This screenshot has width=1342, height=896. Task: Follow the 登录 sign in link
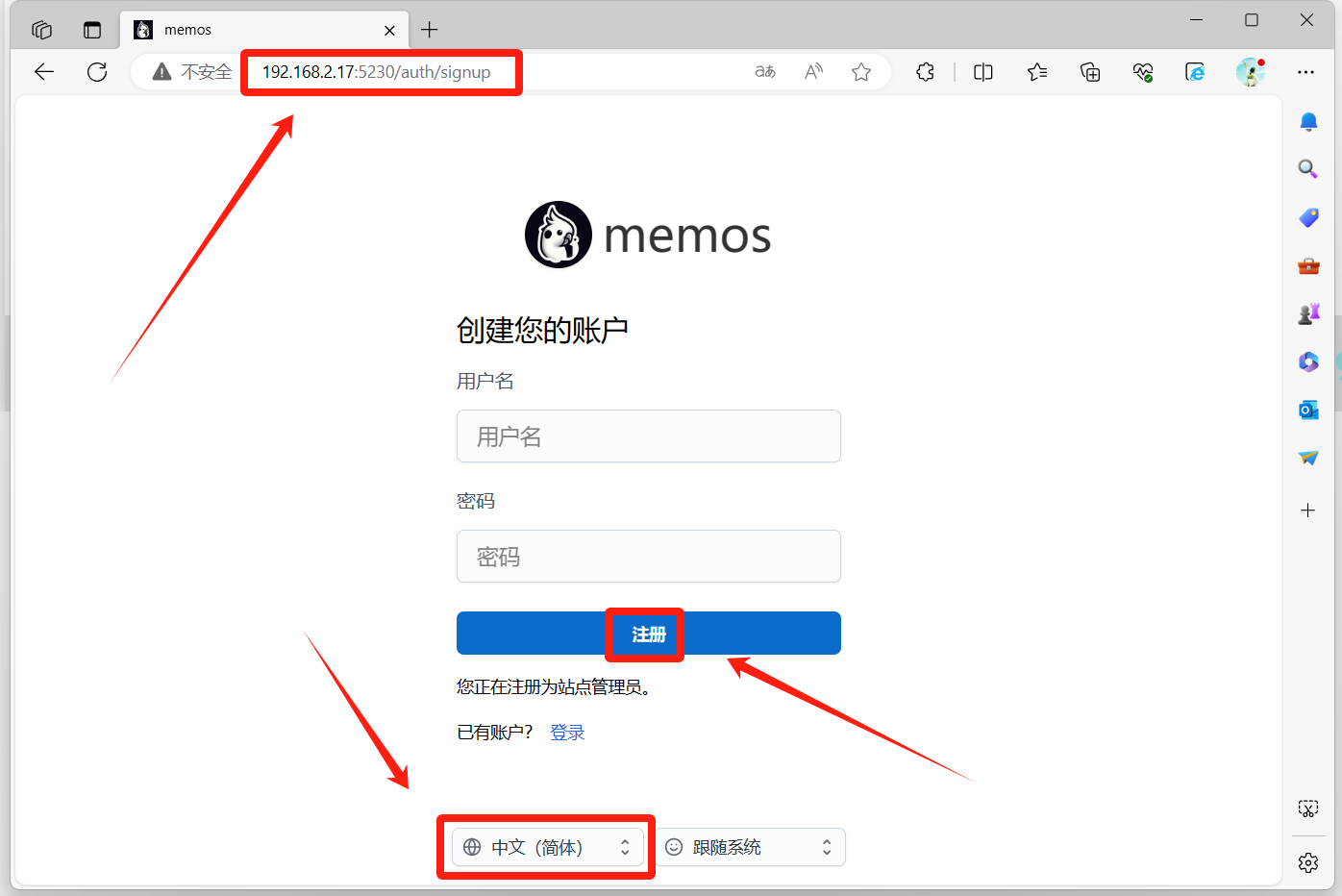567,733
